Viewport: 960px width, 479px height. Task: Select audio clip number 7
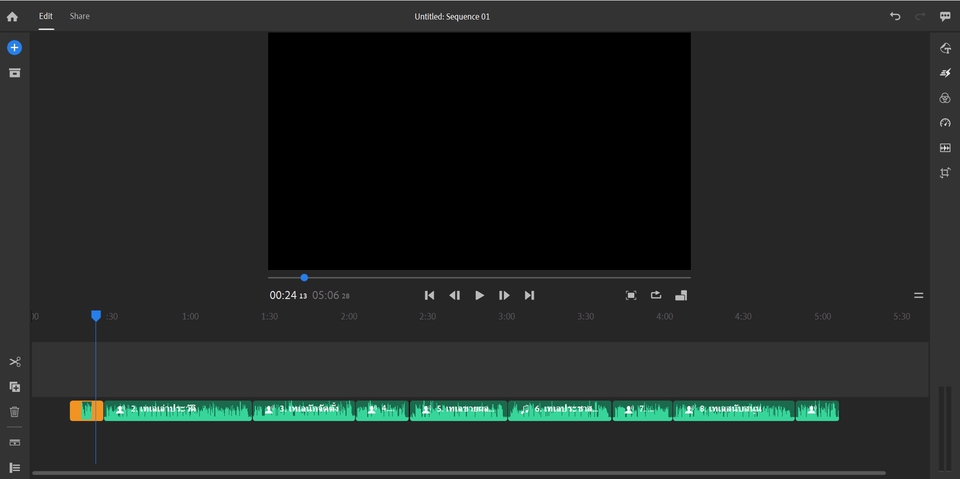[643, 410]
